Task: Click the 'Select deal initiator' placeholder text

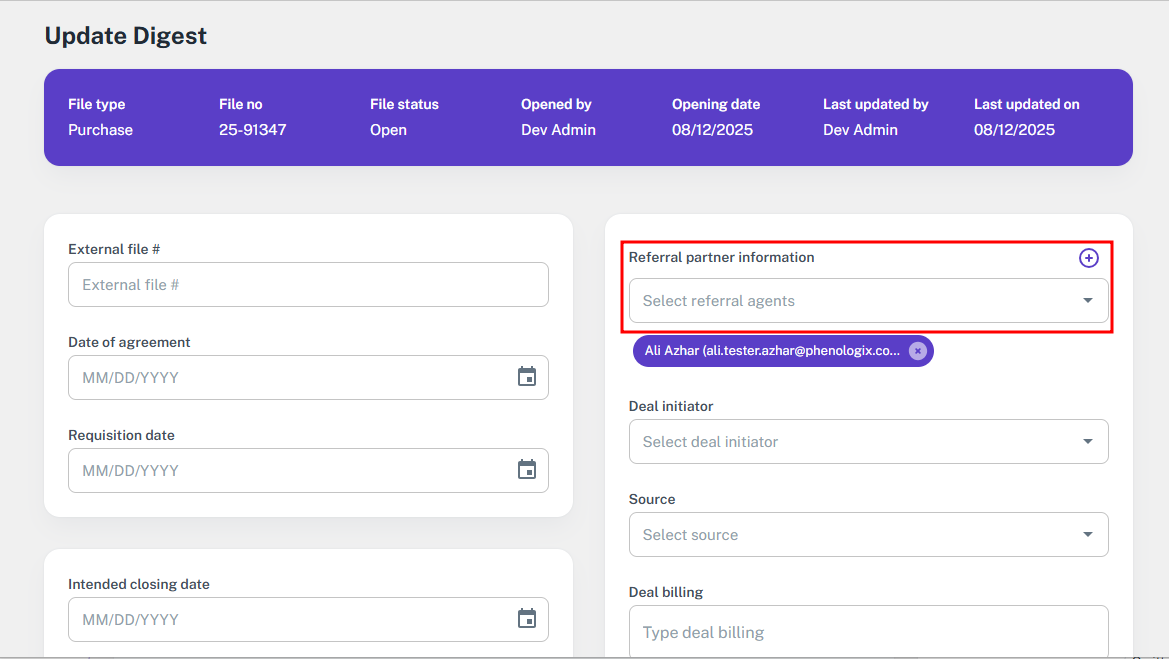Action: pyautogui.click(x=710, y=442)
